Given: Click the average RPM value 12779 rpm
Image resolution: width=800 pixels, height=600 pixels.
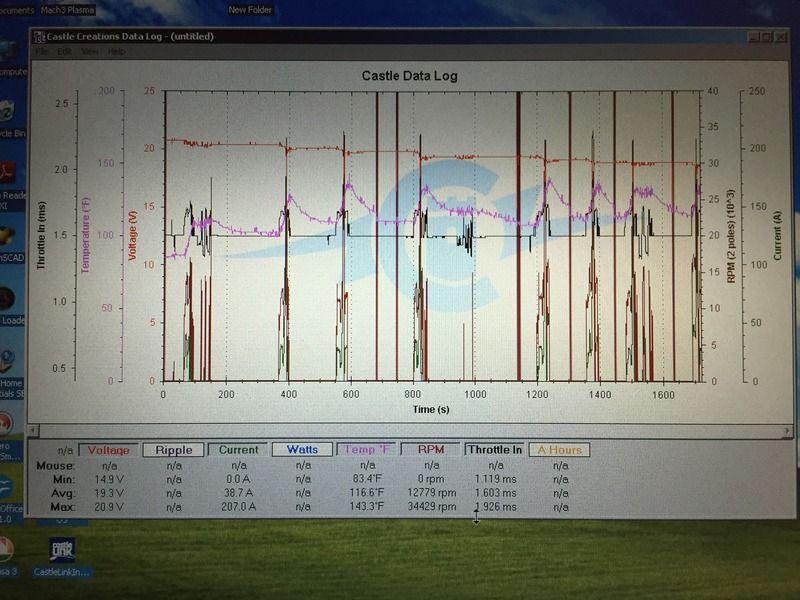Looking at the screenshot, I should pyautogui.click(x=431, y=493).
